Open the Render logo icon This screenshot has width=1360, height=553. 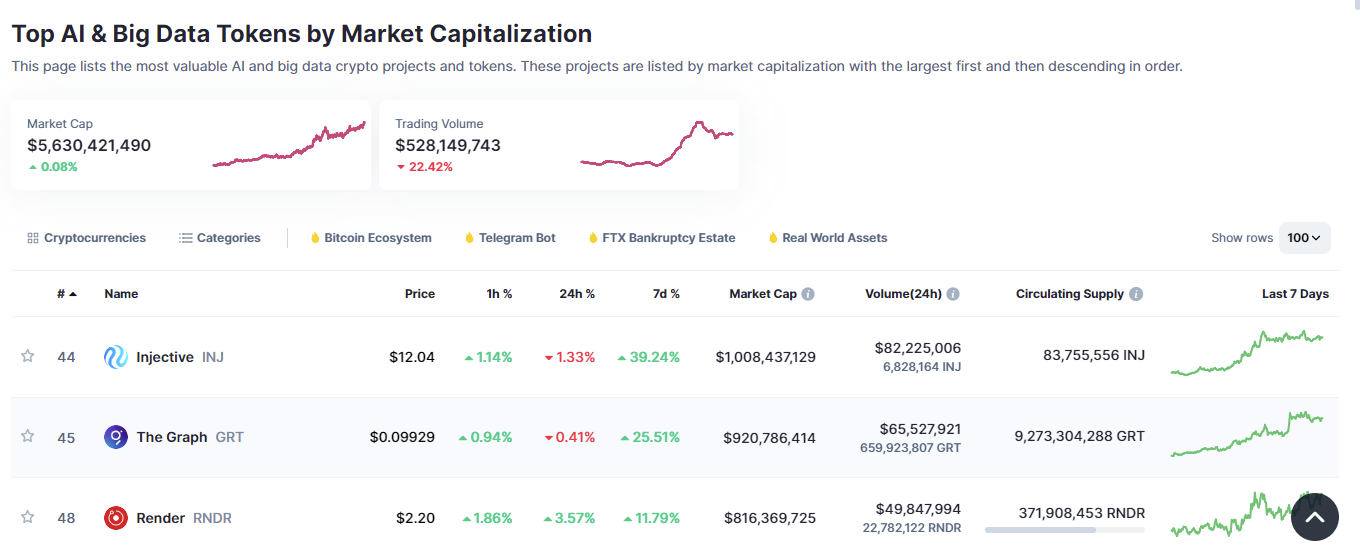click(x=116, y=518)
